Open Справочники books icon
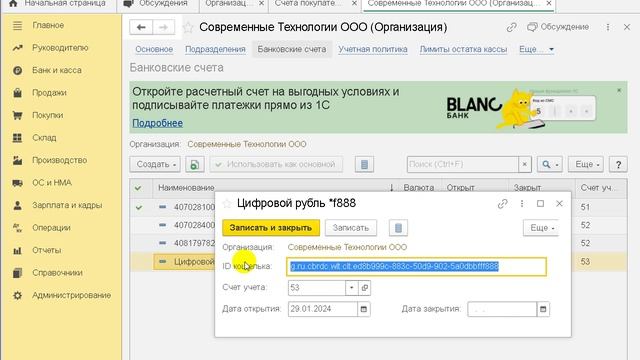The width and height of the screenshot is (640, 360). click(x=17, y=273)
